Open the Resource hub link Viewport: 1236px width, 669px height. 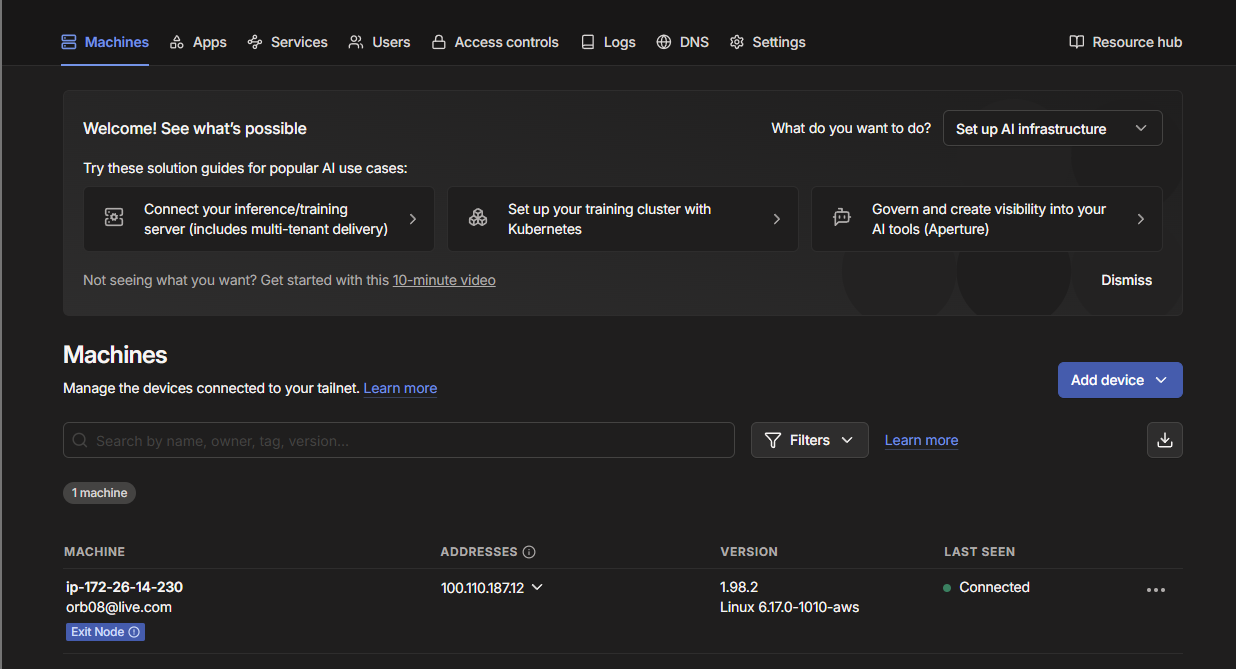pyautogui.click(x=1125, y=42)
